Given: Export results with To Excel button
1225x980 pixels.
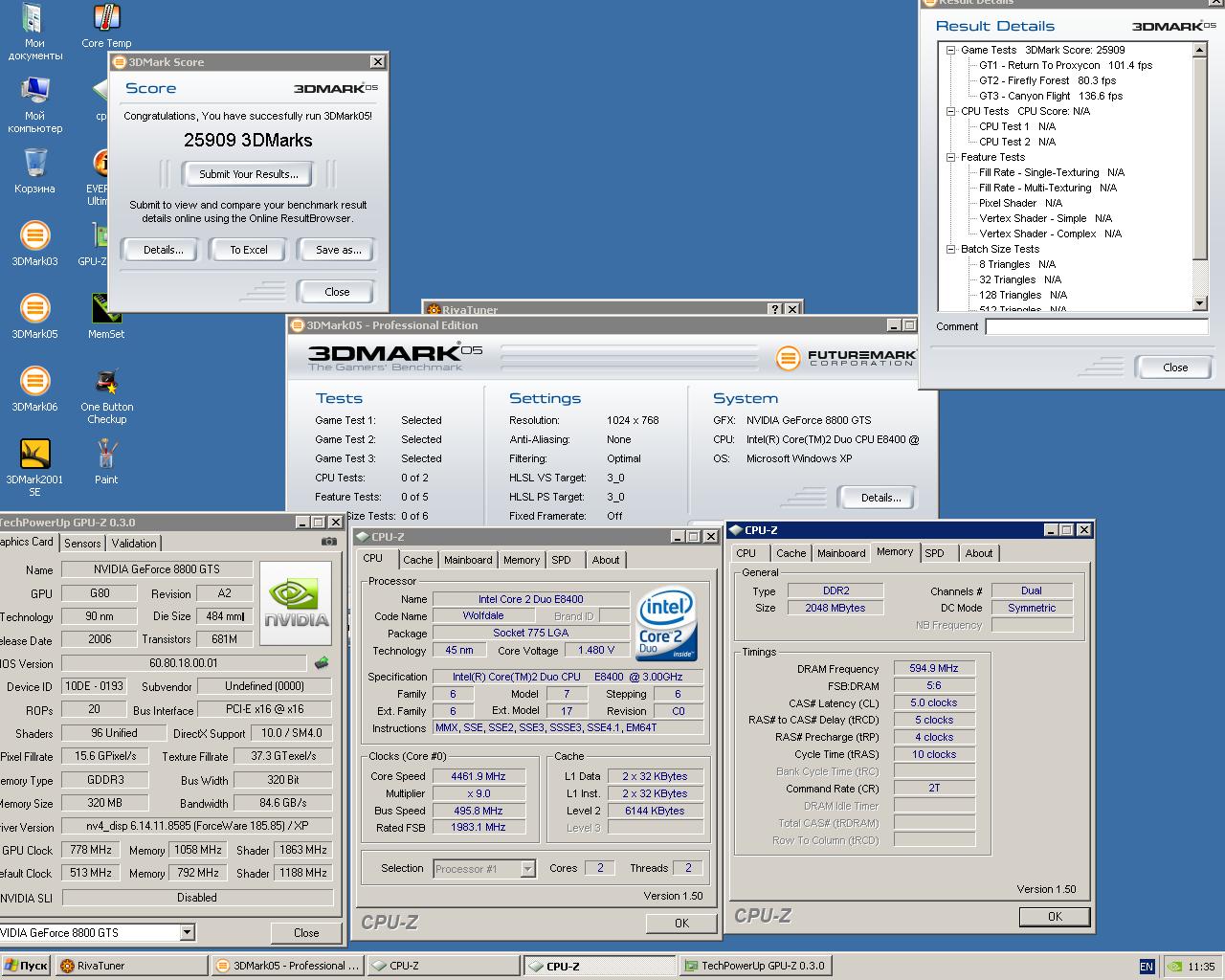Looking at the screenshot, I should point(249,250).
